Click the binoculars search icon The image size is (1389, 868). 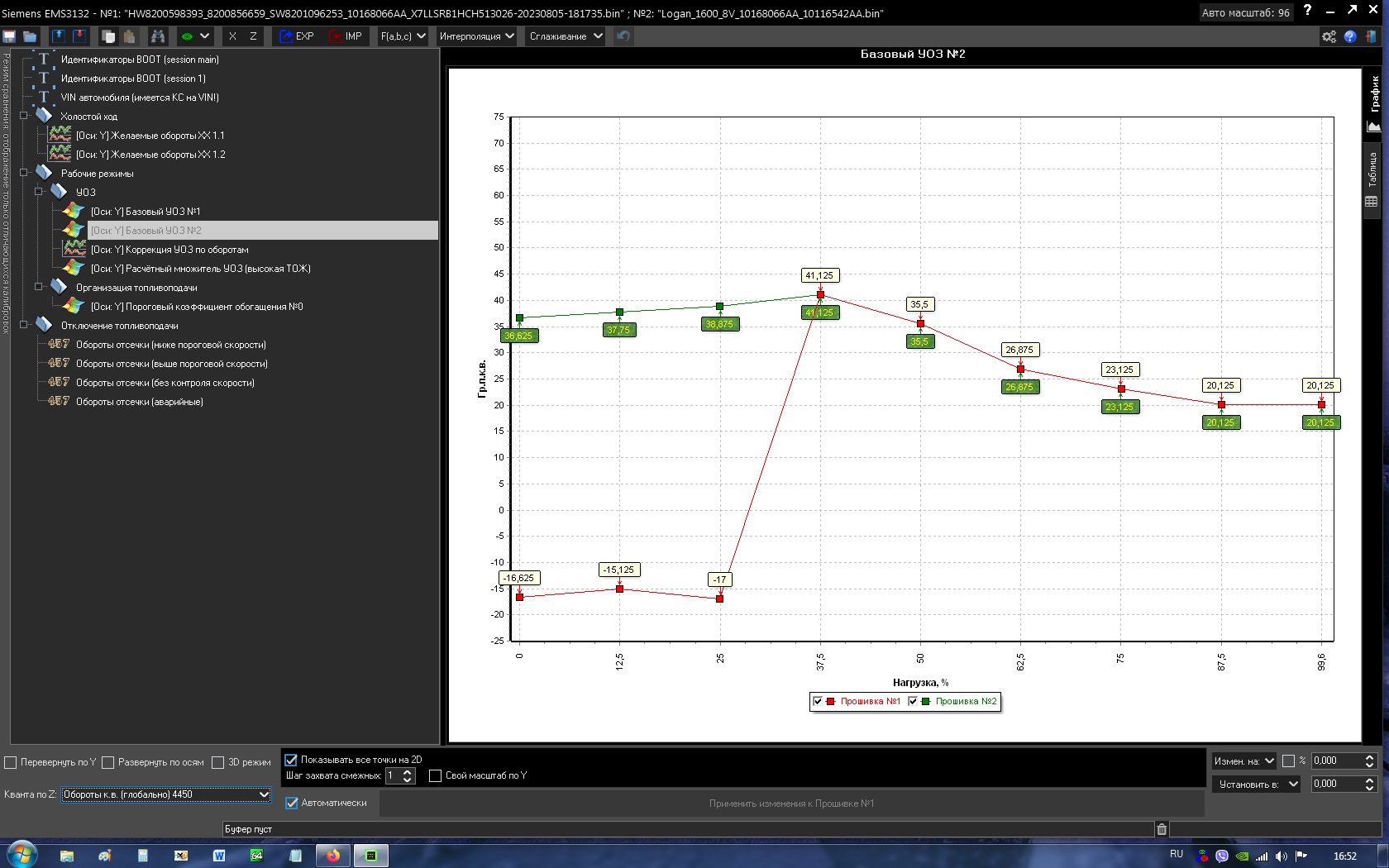coord(157,36)
